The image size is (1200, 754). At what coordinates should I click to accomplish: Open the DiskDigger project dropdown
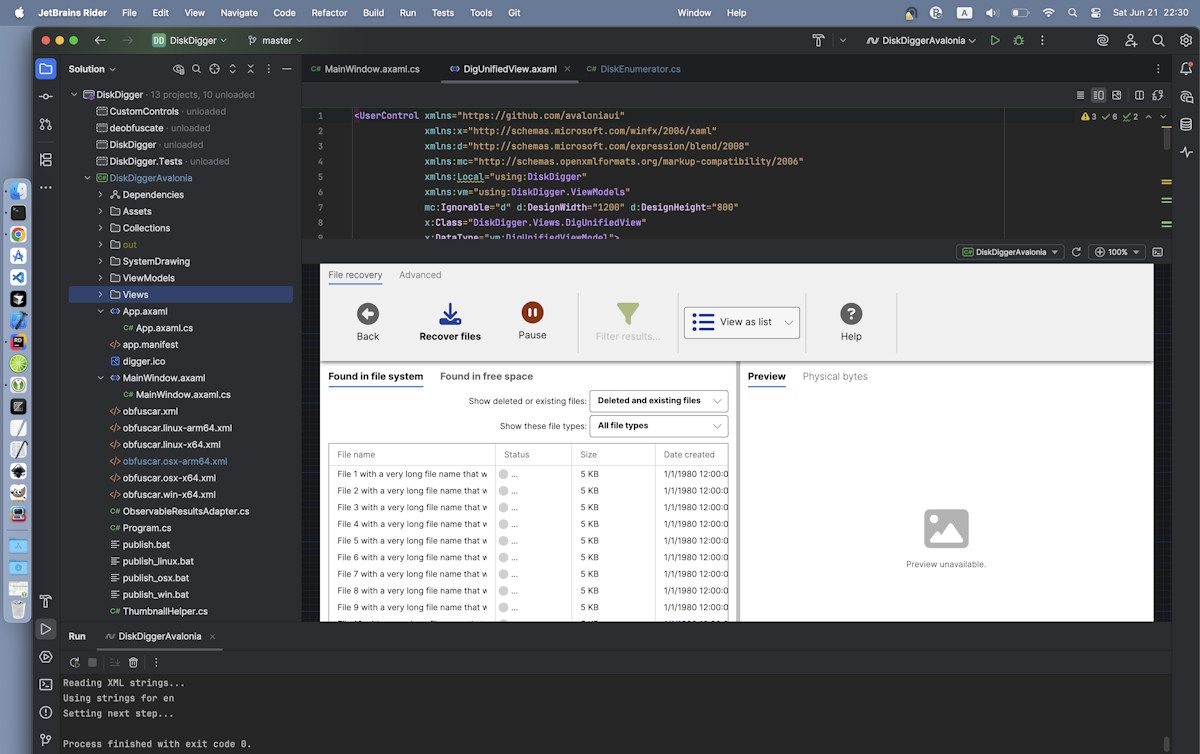[x=190, y=41]
